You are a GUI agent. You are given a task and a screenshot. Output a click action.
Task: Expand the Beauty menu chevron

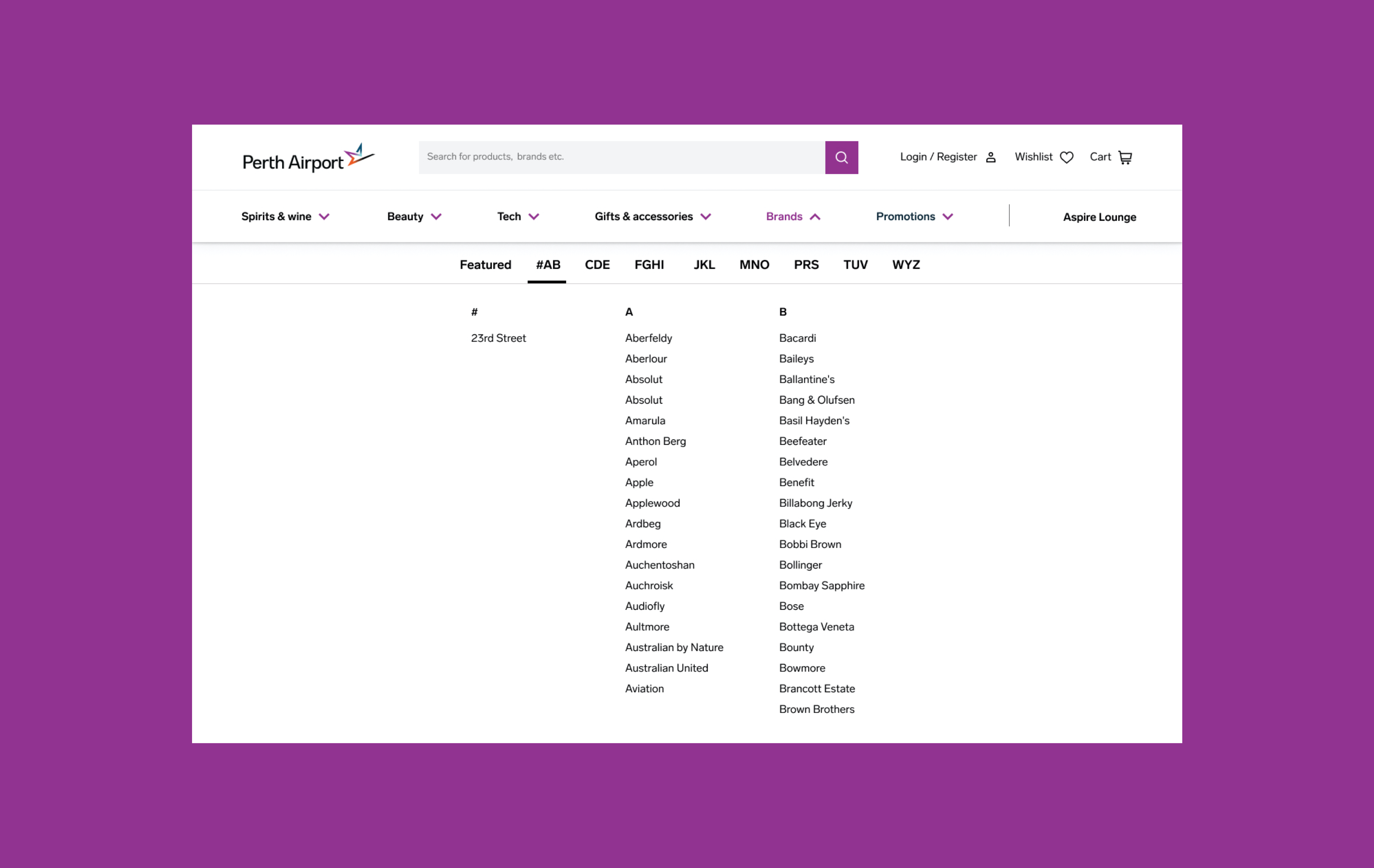point(436,217)
